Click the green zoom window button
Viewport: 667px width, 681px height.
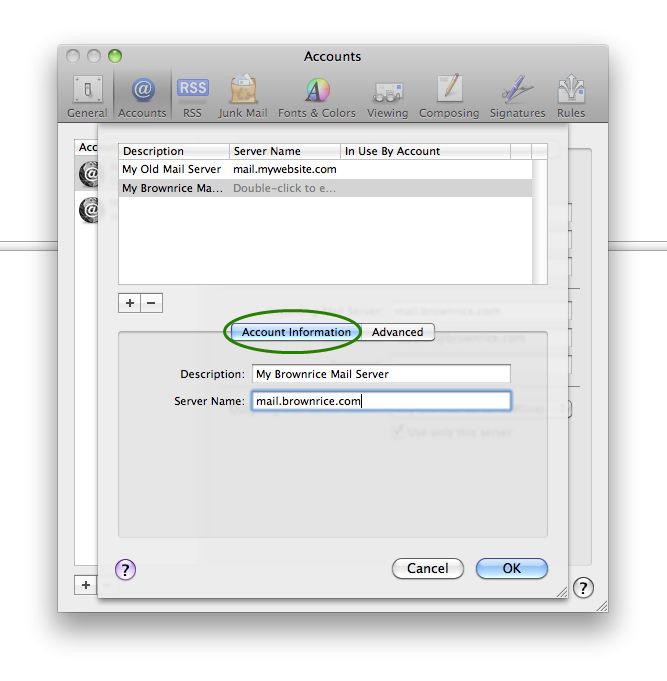(115, 56)
